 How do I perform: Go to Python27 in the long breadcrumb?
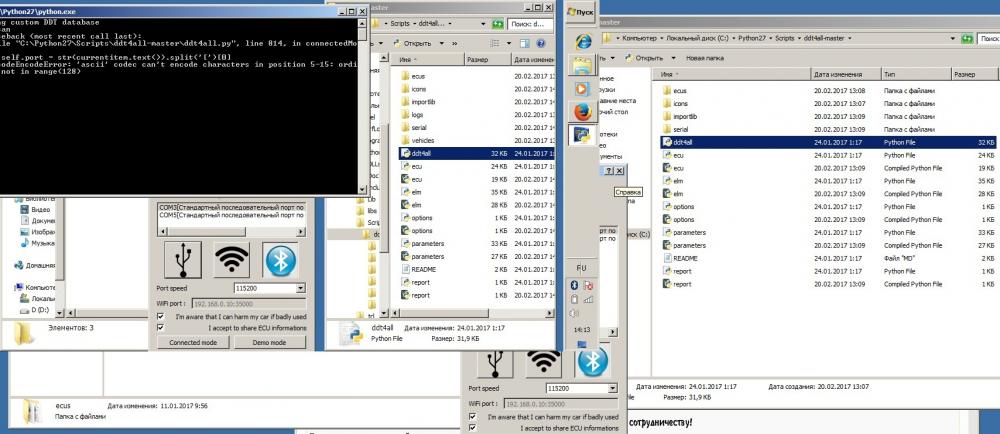pos(751,39)
